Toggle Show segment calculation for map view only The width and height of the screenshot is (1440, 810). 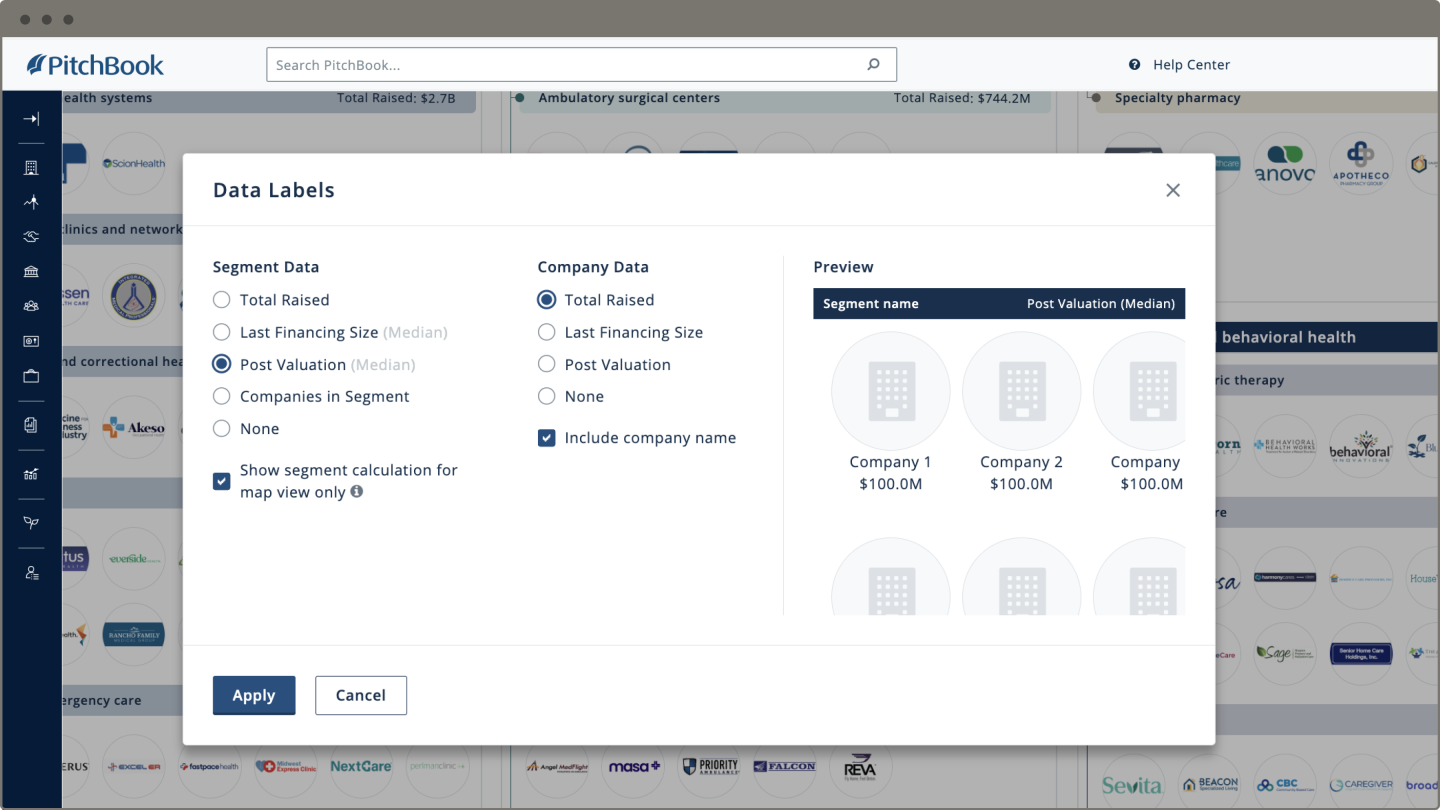222,481
